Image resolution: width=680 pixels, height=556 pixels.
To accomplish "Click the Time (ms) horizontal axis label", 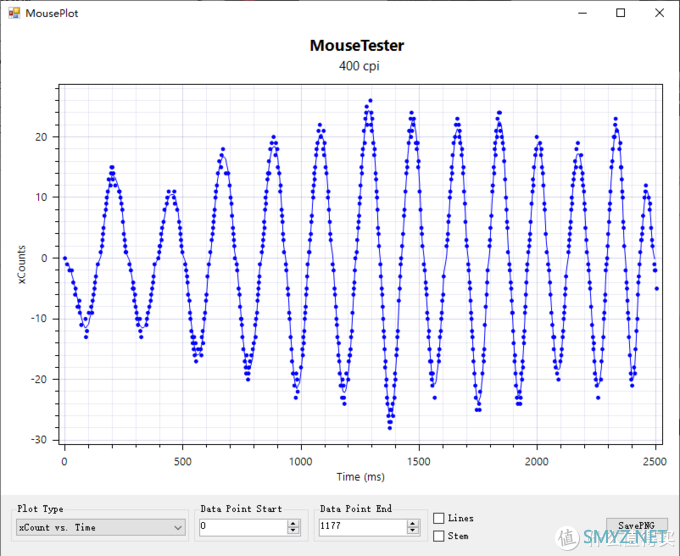I will pos(362,477).
